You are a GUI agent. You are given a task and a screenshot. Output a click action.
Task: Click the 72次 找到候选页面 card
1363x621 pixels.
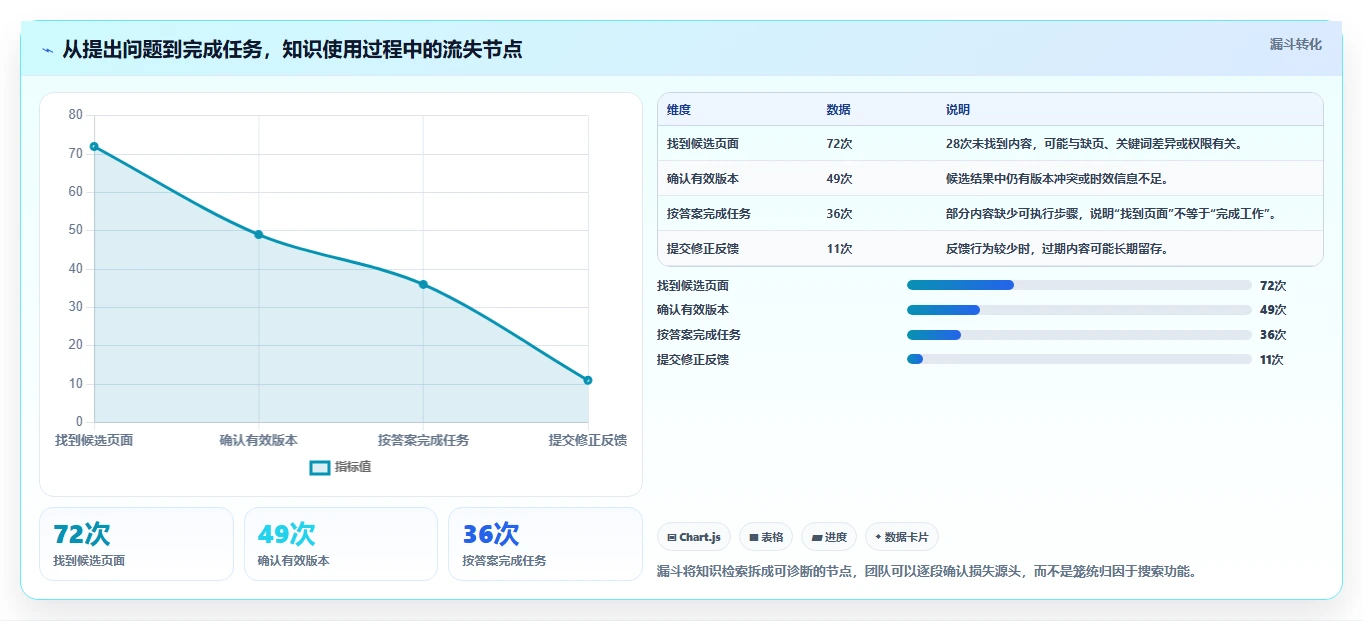click(136, 544)
